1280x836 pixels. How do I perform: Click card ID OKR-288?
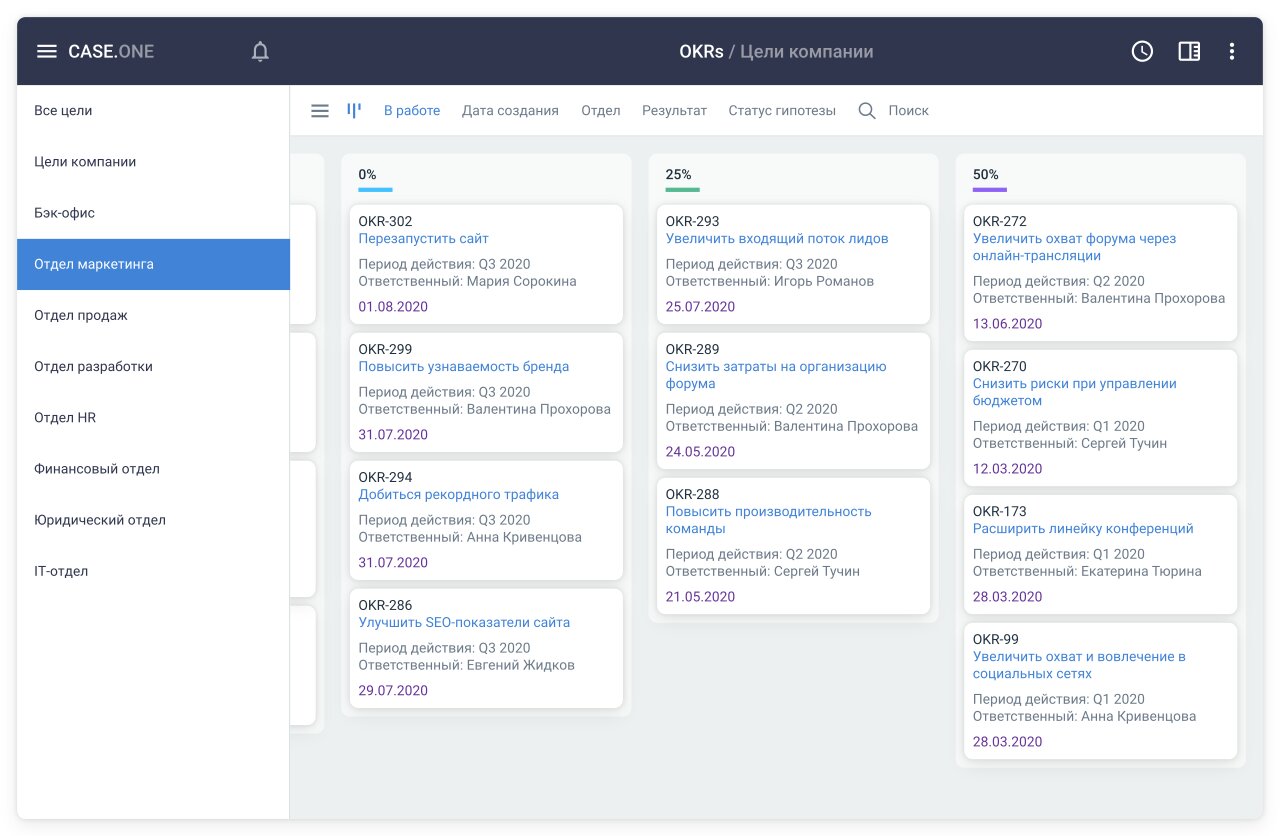point(693,495)
